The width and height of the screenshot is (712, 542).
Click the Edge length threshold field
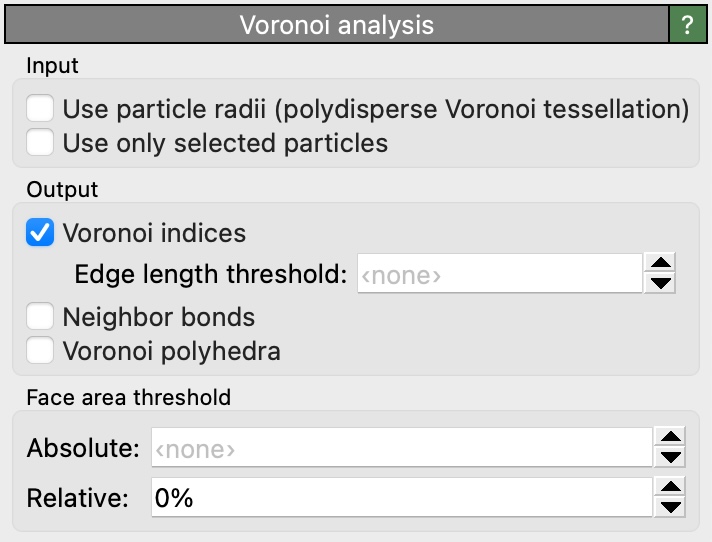click(498, 273)
